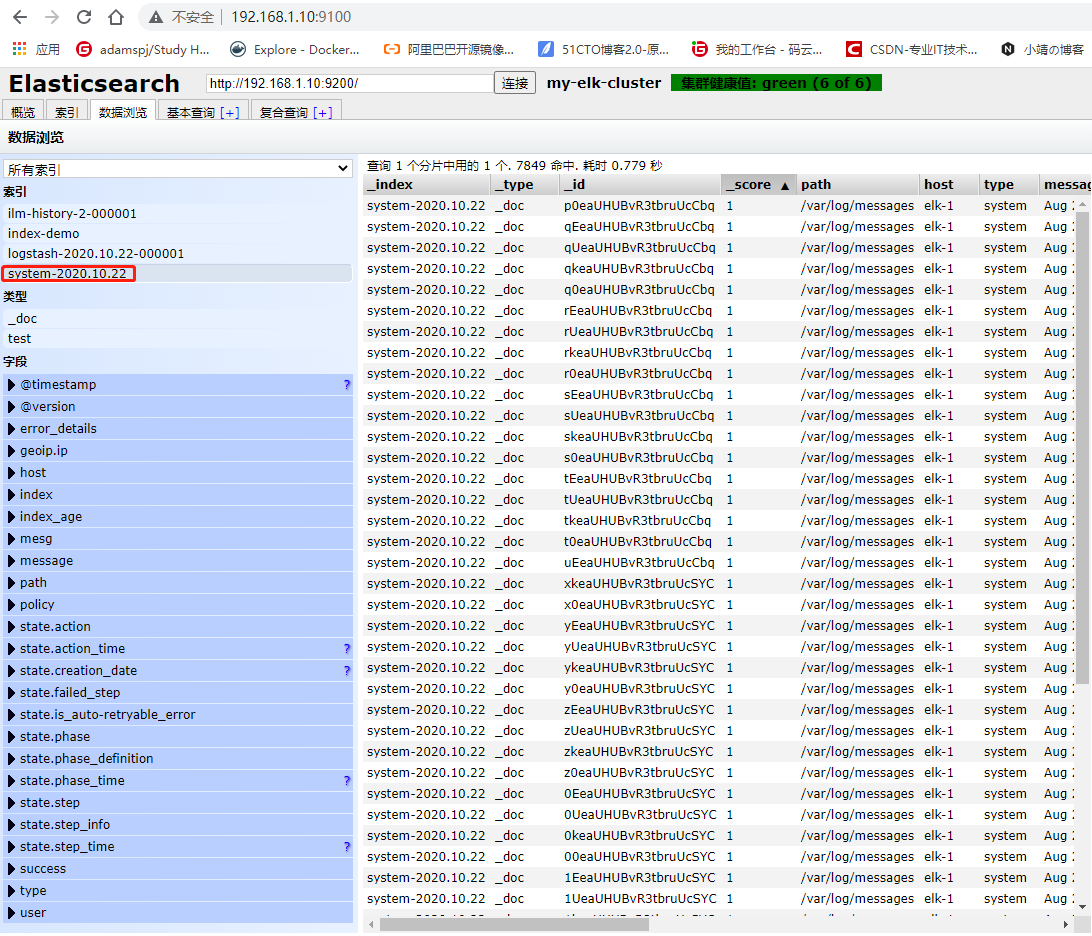Open the Apps bookmark grid icon
The width and height of the screenshot is (1092, 936).
click(20, 49)
